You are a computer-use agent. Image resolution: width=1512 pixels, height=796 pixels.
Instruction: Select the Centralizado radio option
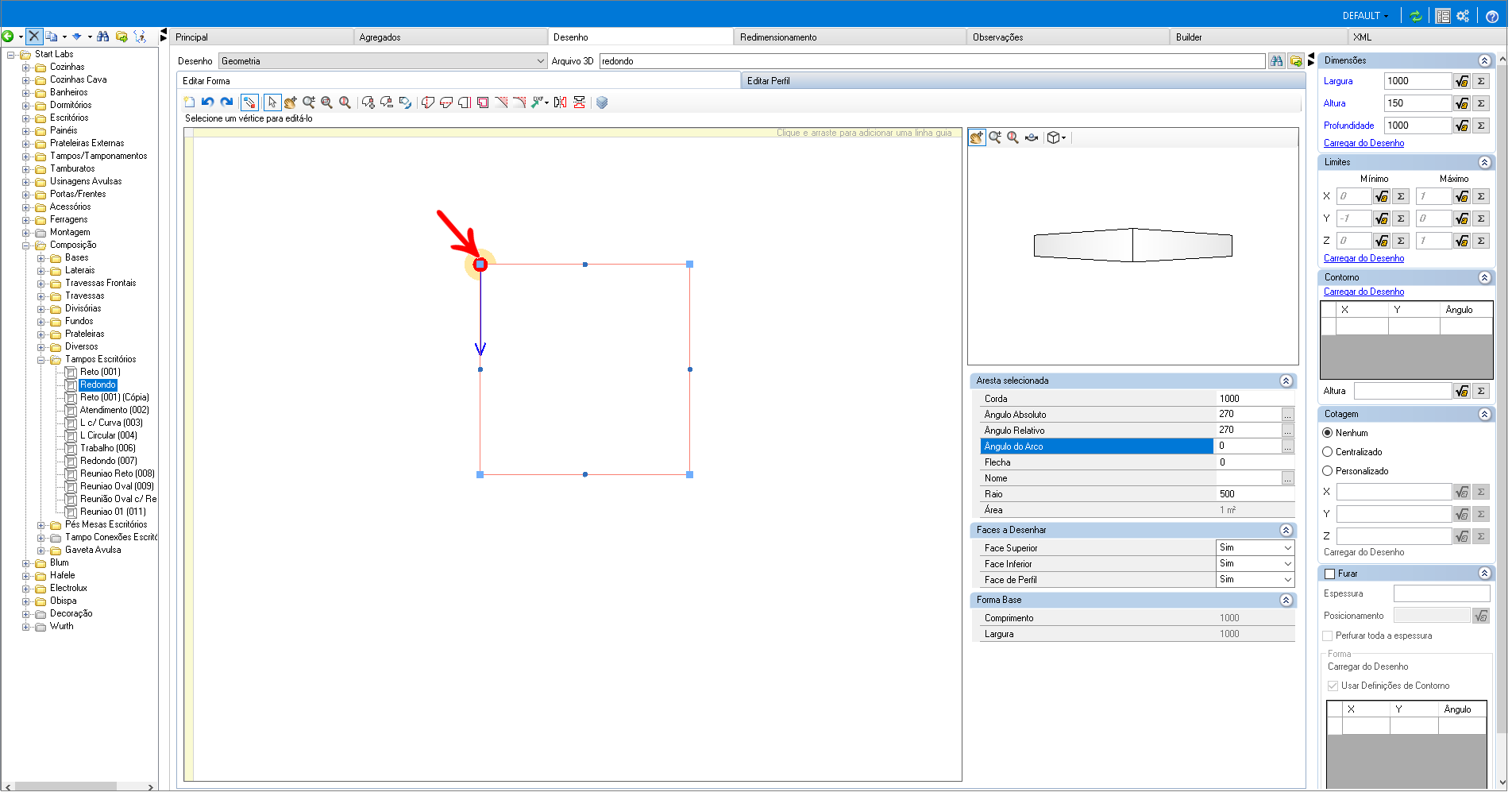click(1327, 452)
